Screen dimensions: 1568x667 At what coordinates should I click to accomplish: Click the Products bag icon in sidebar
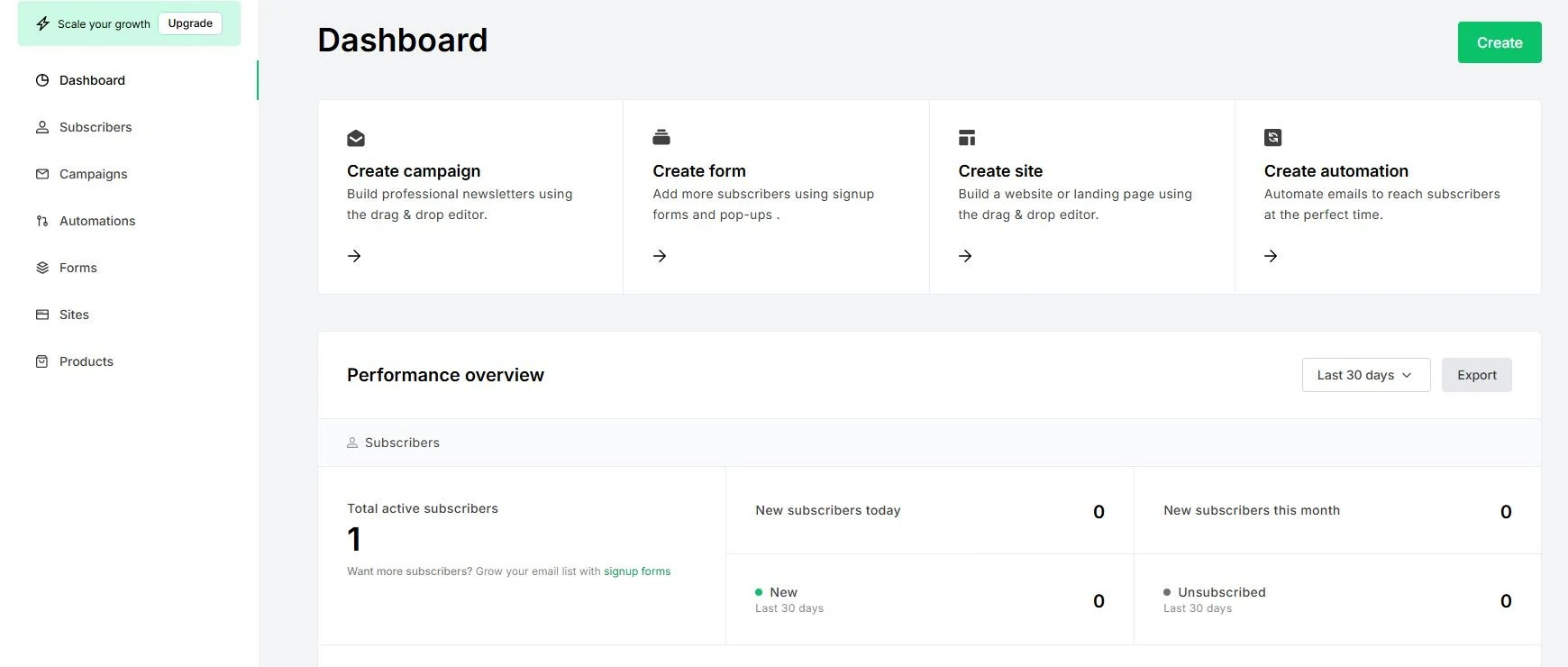point(42,361)
